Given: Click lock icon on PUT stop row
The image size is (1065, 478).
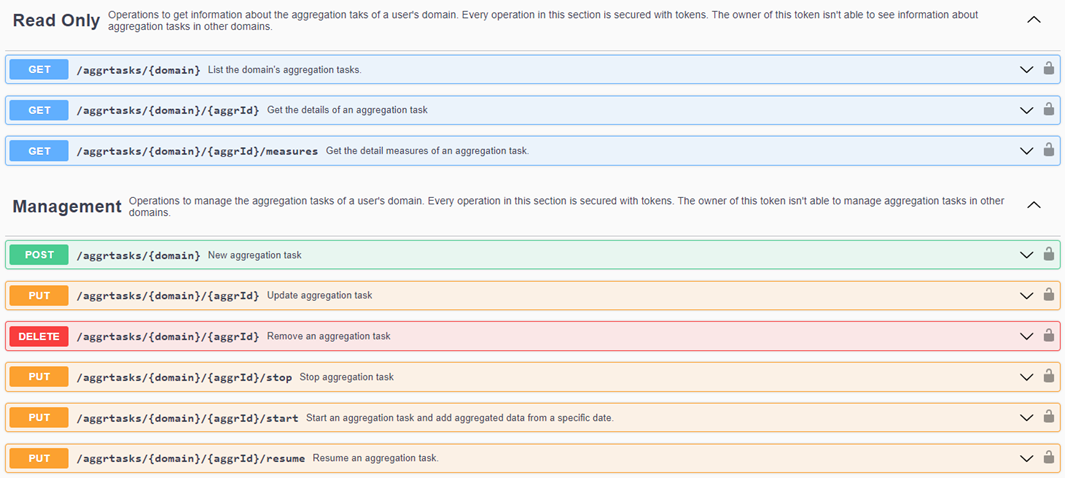Looking at the screenshot, I should tap(1049, 377).
